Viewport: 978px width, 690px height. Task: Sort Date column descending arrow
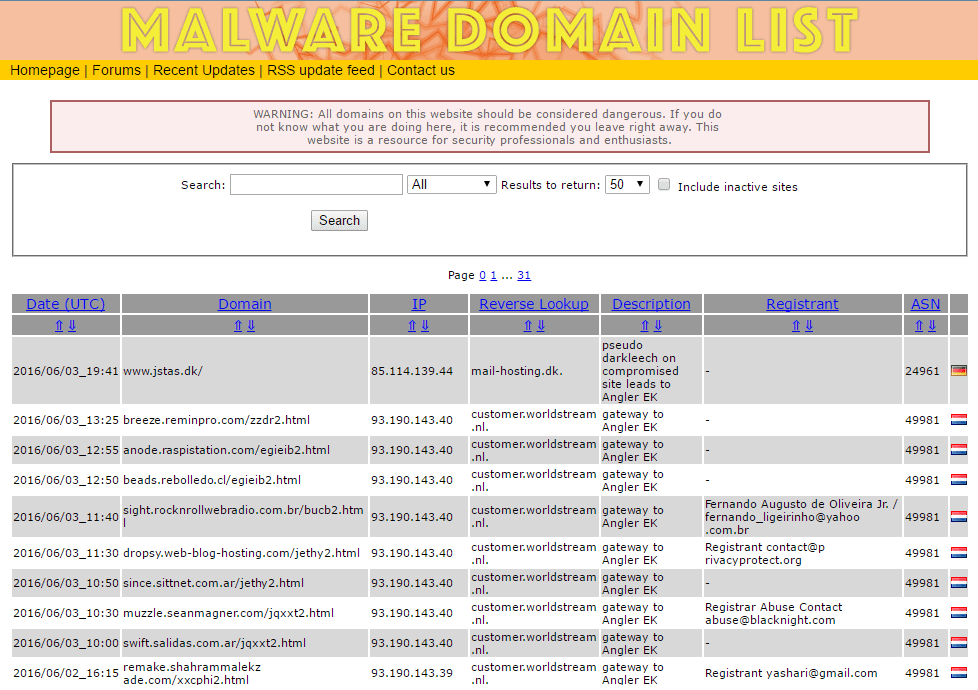pyautogui.click(x=72, y=326)
